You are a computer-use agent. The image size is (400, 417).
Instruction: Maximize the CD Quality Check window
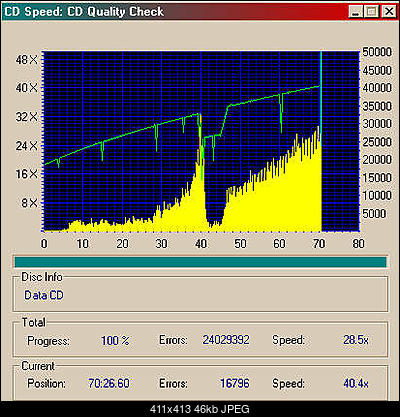(371, 12)
